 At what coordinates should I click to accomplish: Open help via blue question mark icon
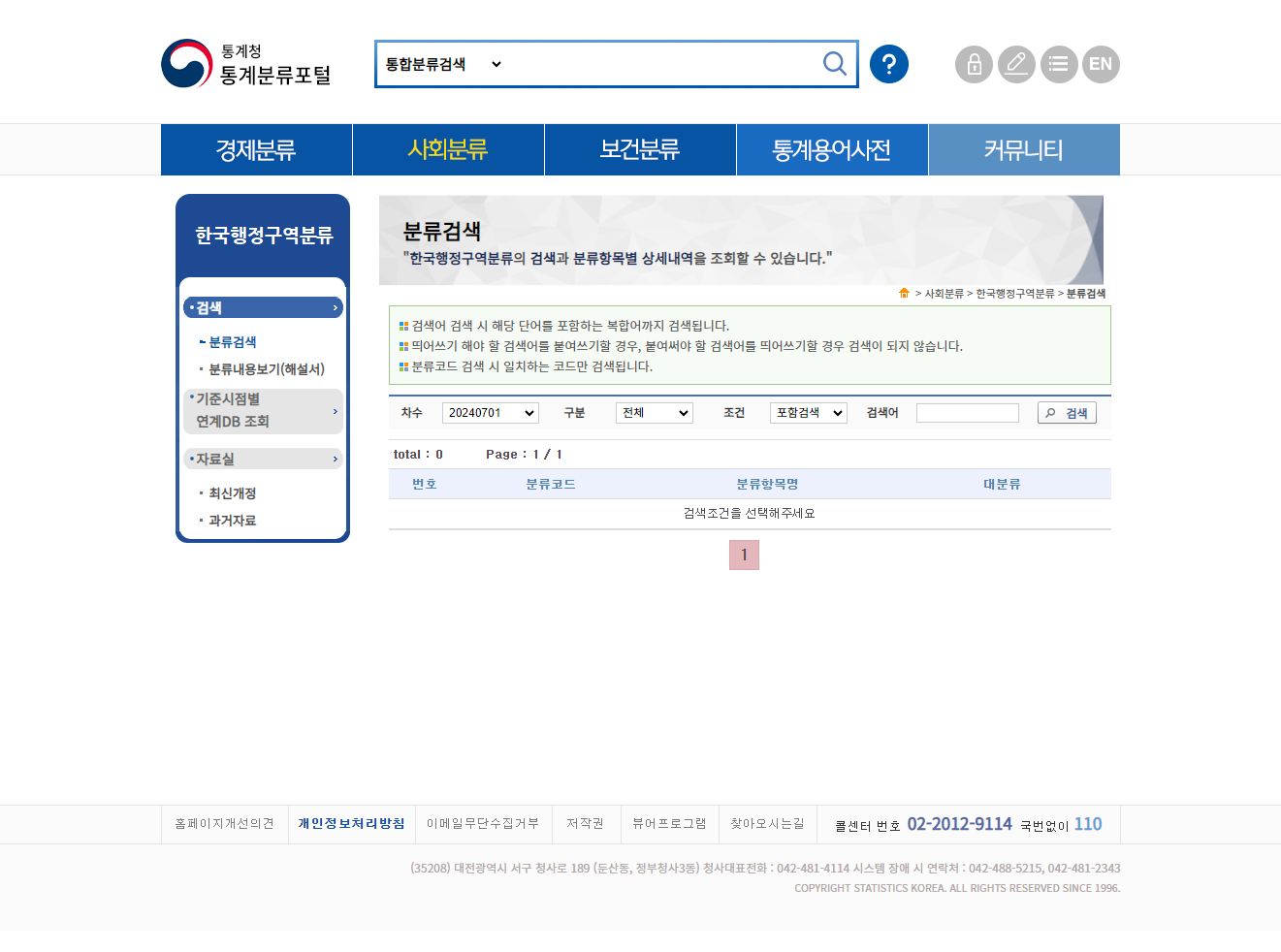click(x=888, y=64)
